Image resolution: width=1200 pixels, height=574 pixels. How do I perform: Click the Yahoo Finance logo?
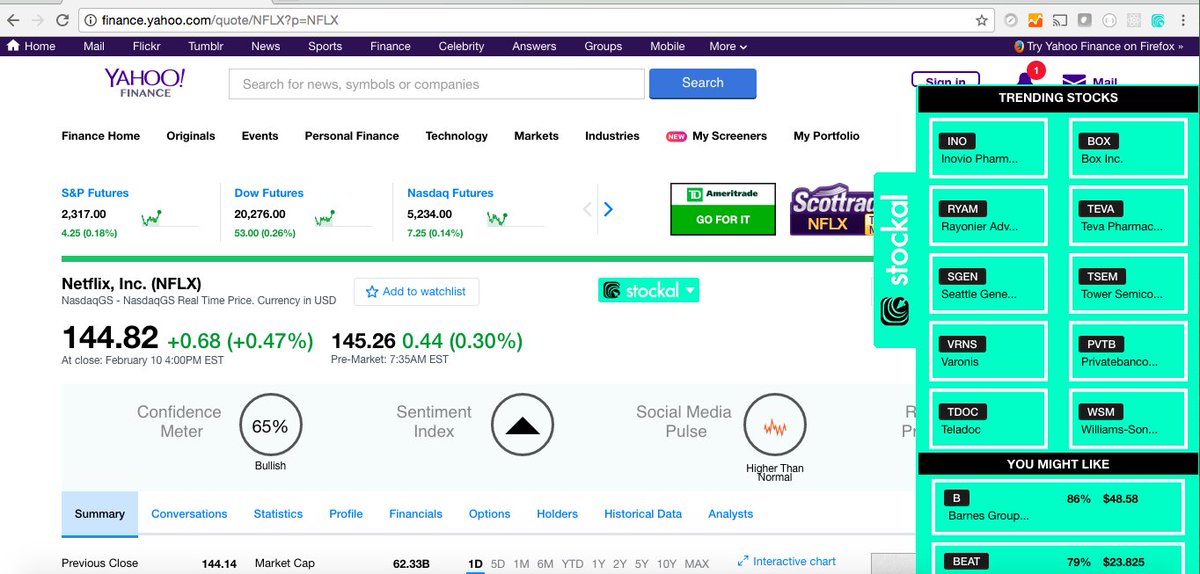coord(145,83)
